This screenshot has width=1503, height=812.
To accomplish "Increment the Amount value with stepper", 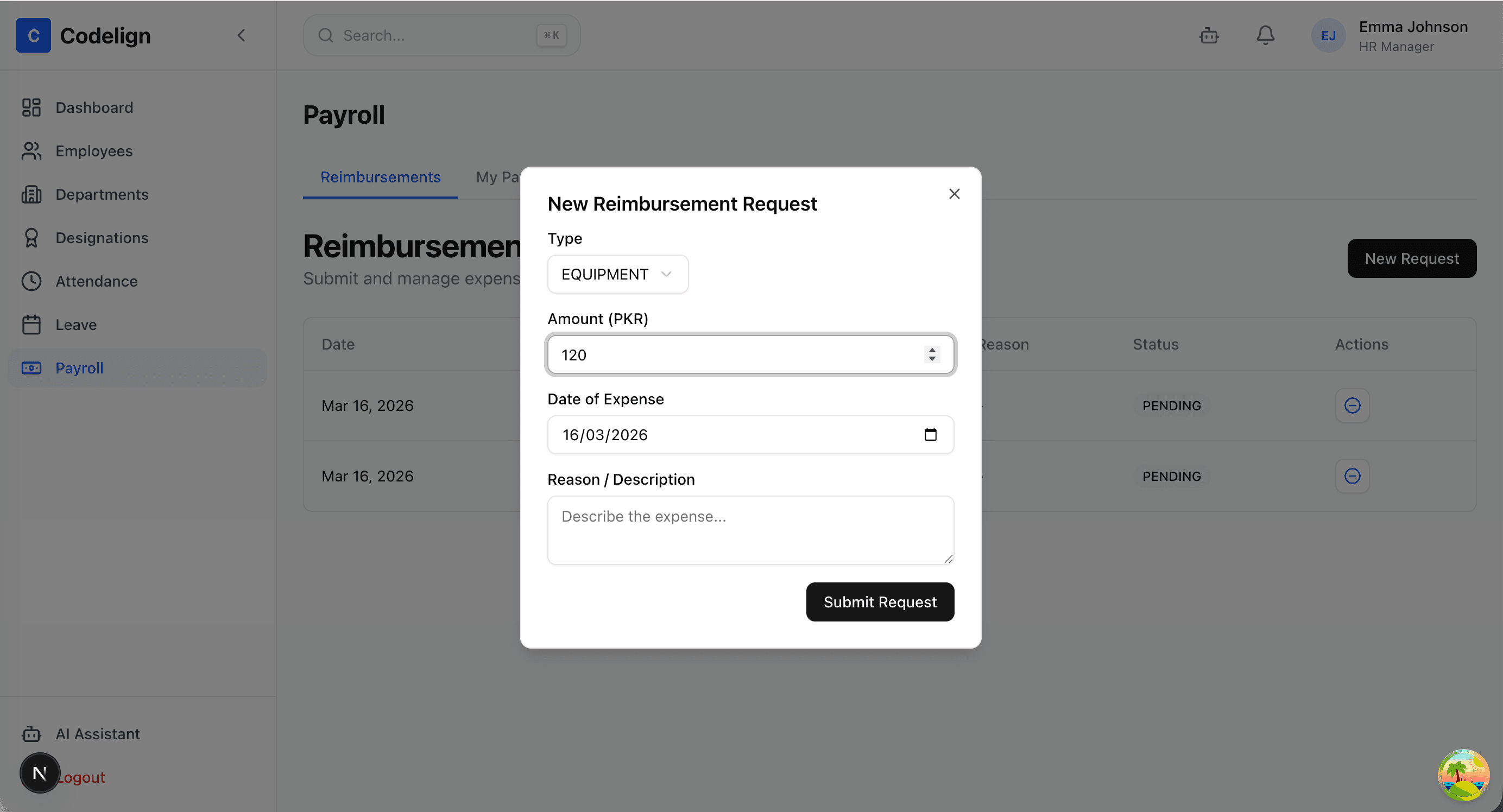I will 932,350.
